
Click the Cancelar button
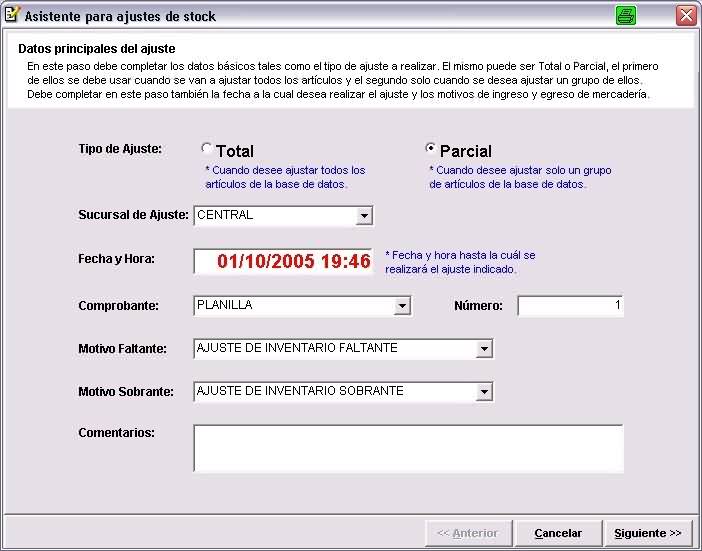[558, 533]
